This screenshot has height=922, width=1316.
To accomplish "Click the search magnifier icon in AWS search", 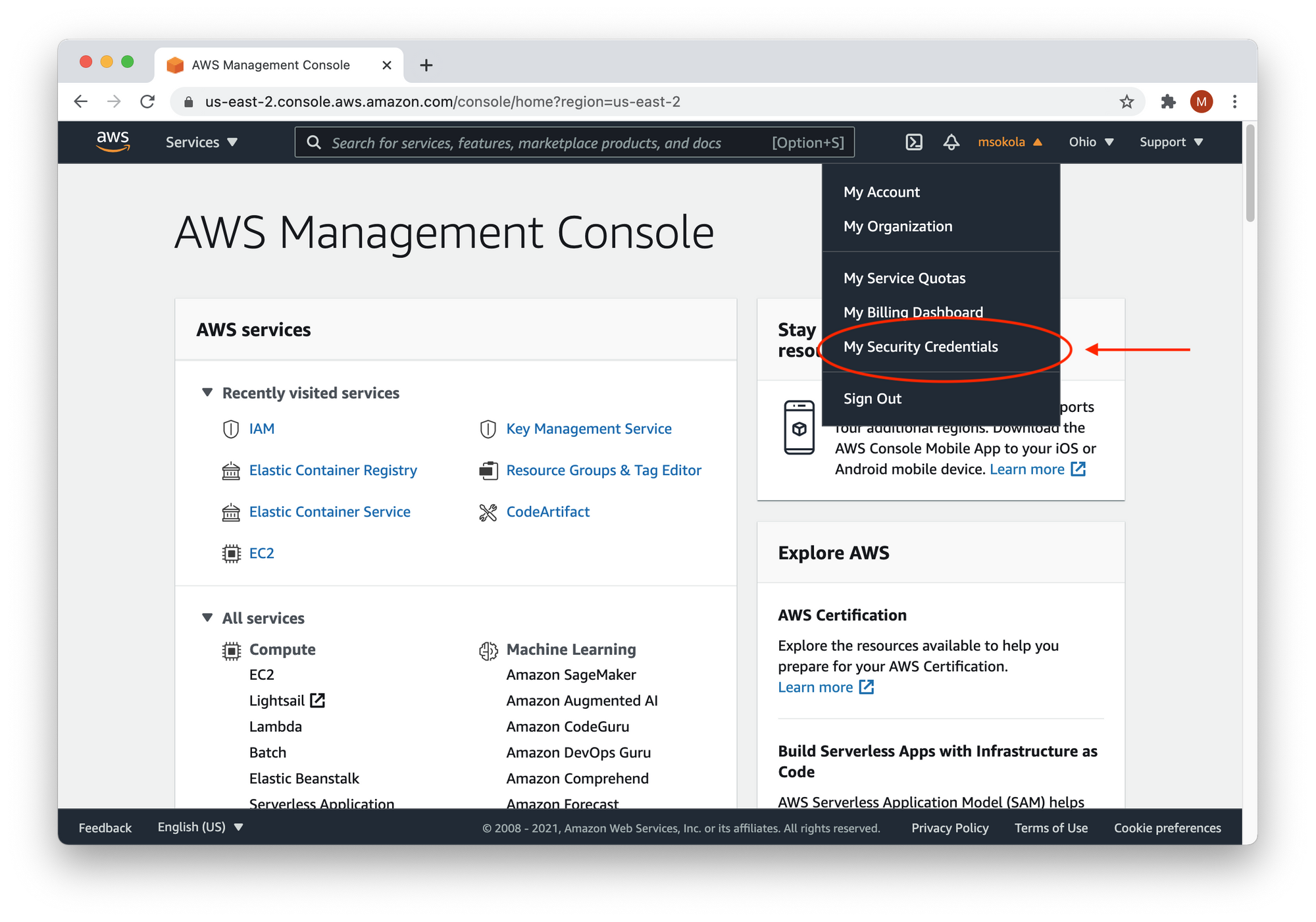I will pos(314,142).
